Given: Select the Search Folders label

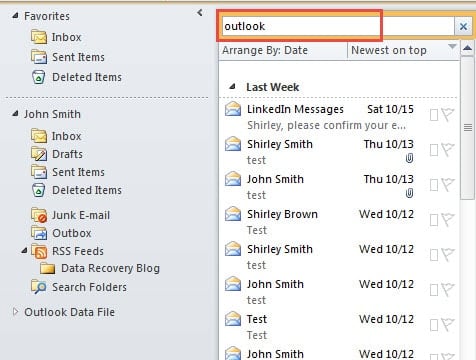Looking at the screenshot, I should point(89,287).
